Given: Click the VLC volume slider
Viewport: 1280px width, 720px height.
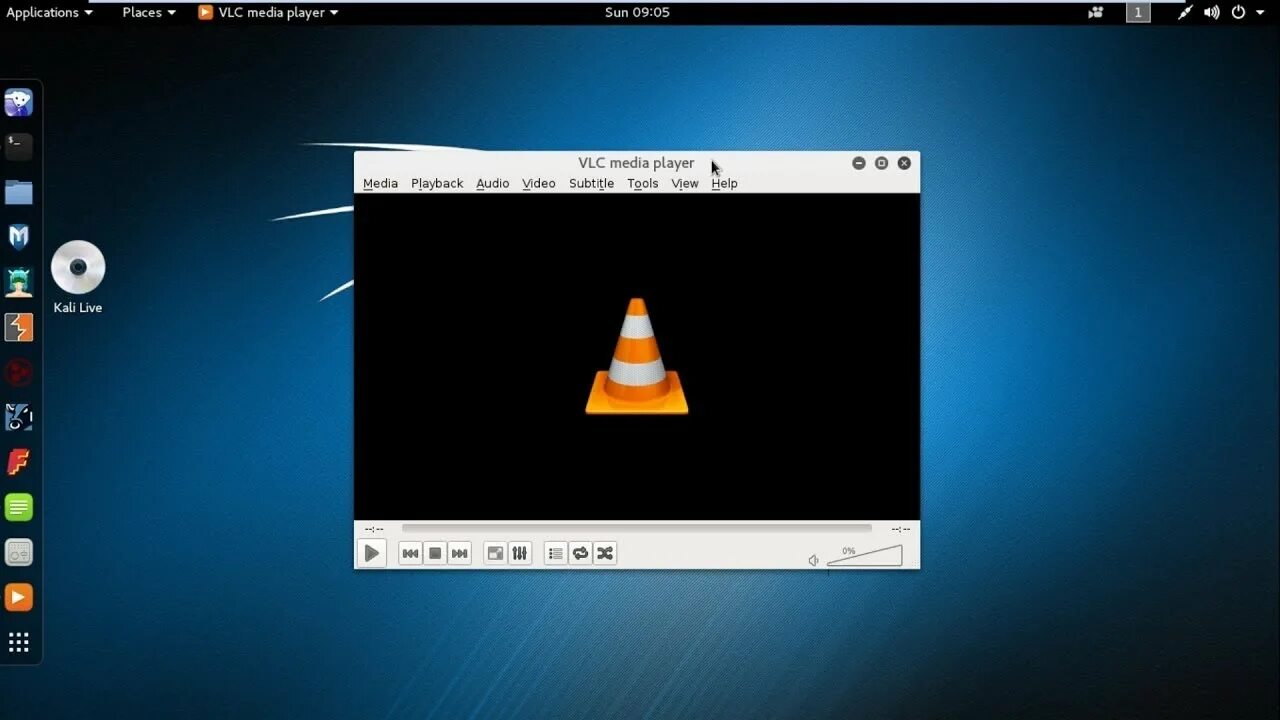Looking at the screenshot, I should click(x=865, y=555).
